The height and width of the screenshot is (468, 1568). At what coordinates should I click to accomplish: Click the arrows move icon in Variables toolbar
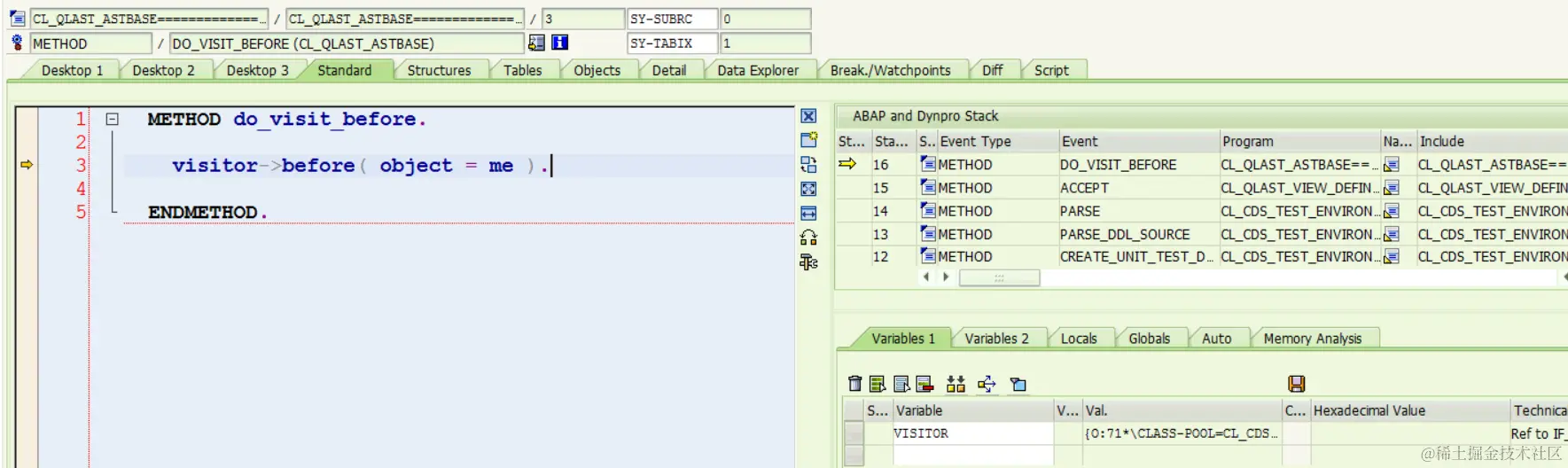pos(987,384)
